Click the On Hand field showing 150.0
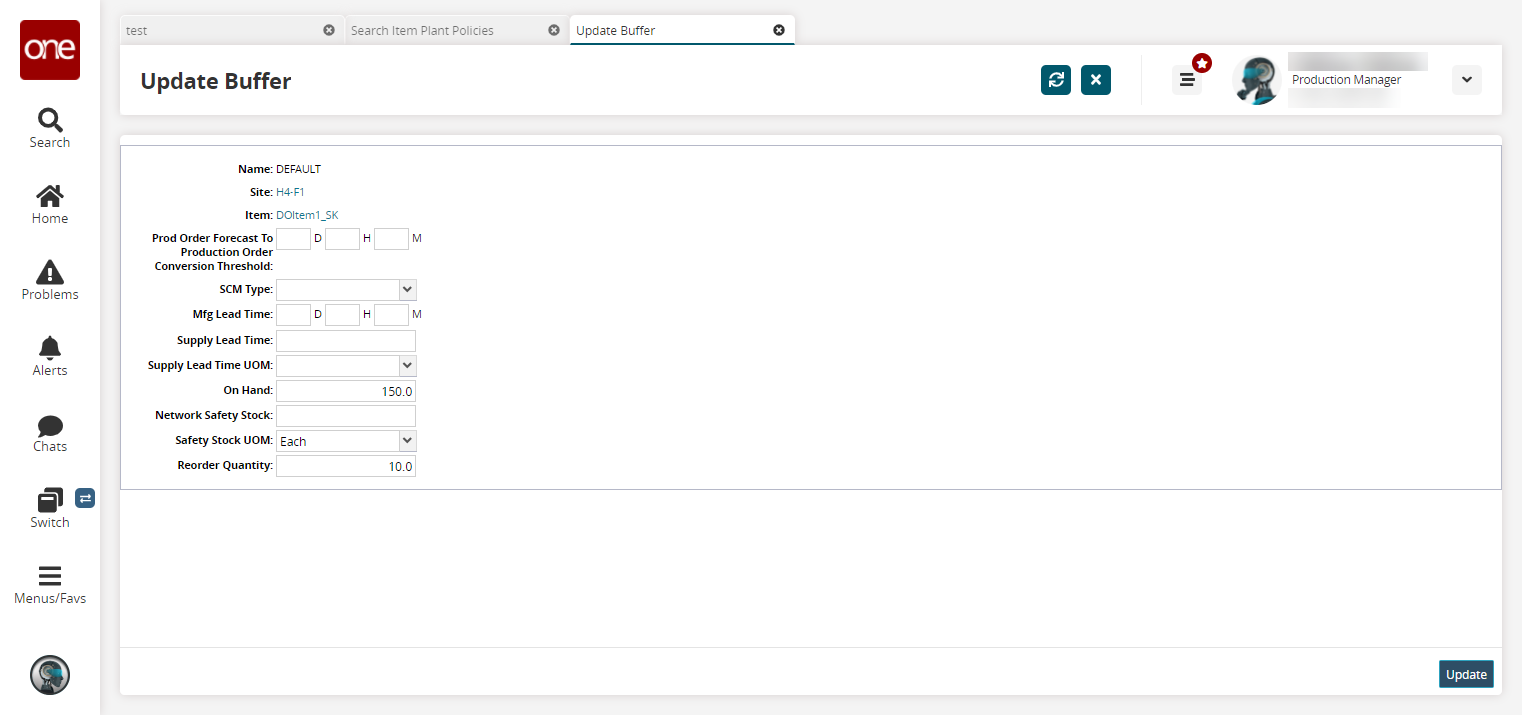The image size is (1522, 715). coord(346,391)
